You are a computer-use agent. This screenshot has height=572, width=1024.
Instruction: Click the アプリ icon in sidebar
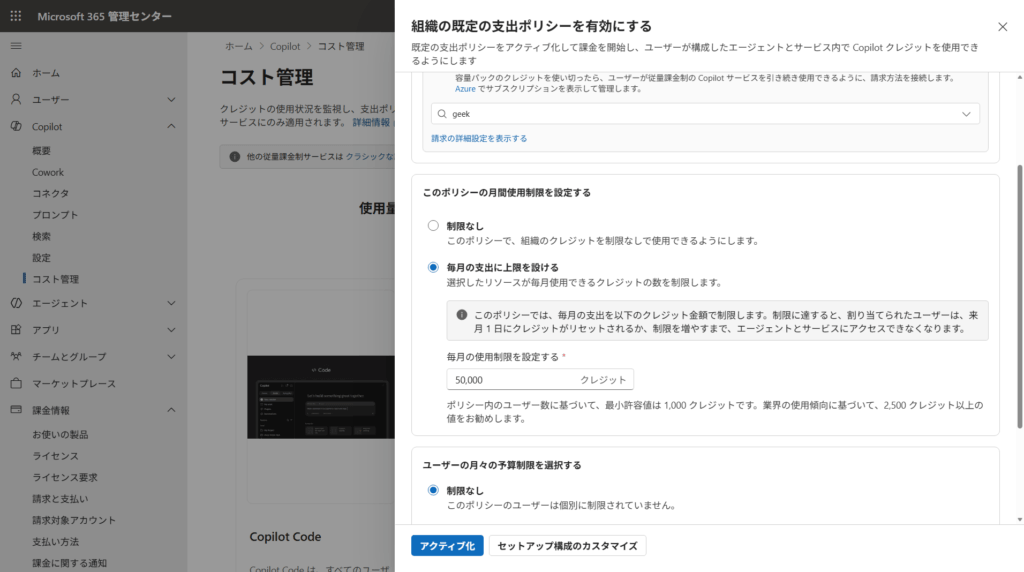click(16, 330)
